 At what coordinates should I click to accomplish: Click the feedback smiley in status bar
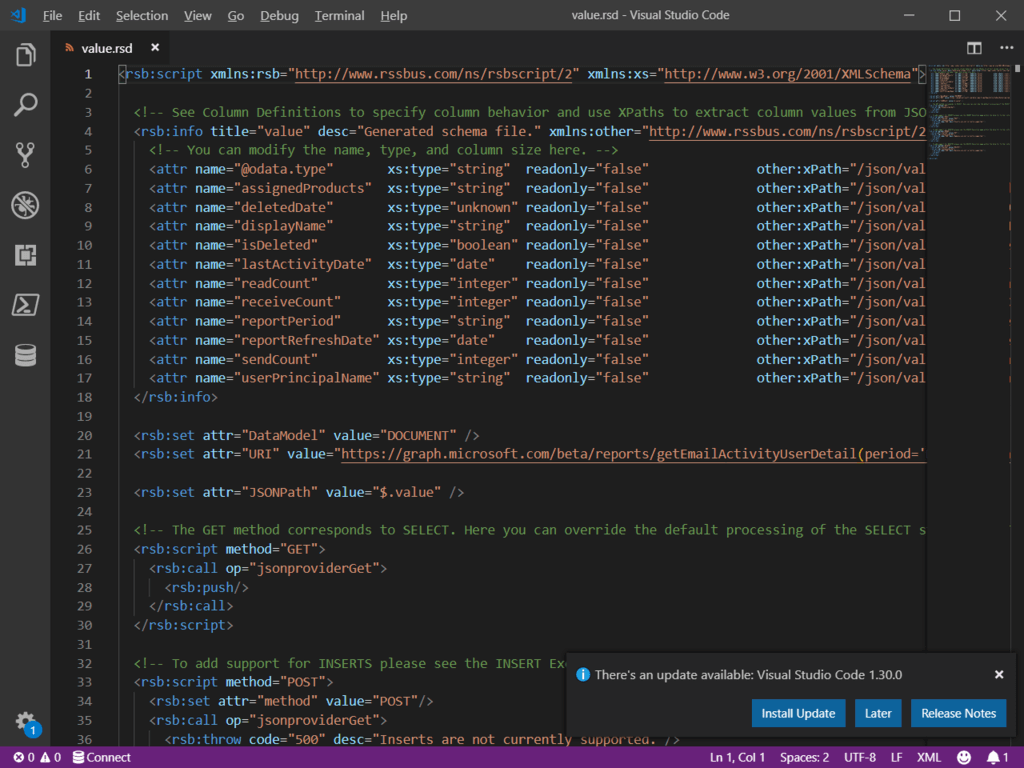coord(964,757)
